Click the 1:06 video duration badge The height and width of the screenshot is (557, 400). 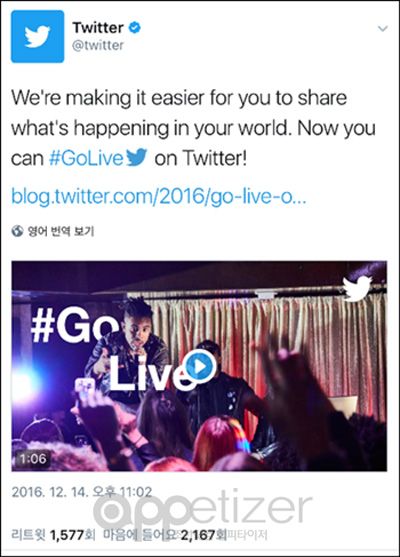[x=33, y=459]
